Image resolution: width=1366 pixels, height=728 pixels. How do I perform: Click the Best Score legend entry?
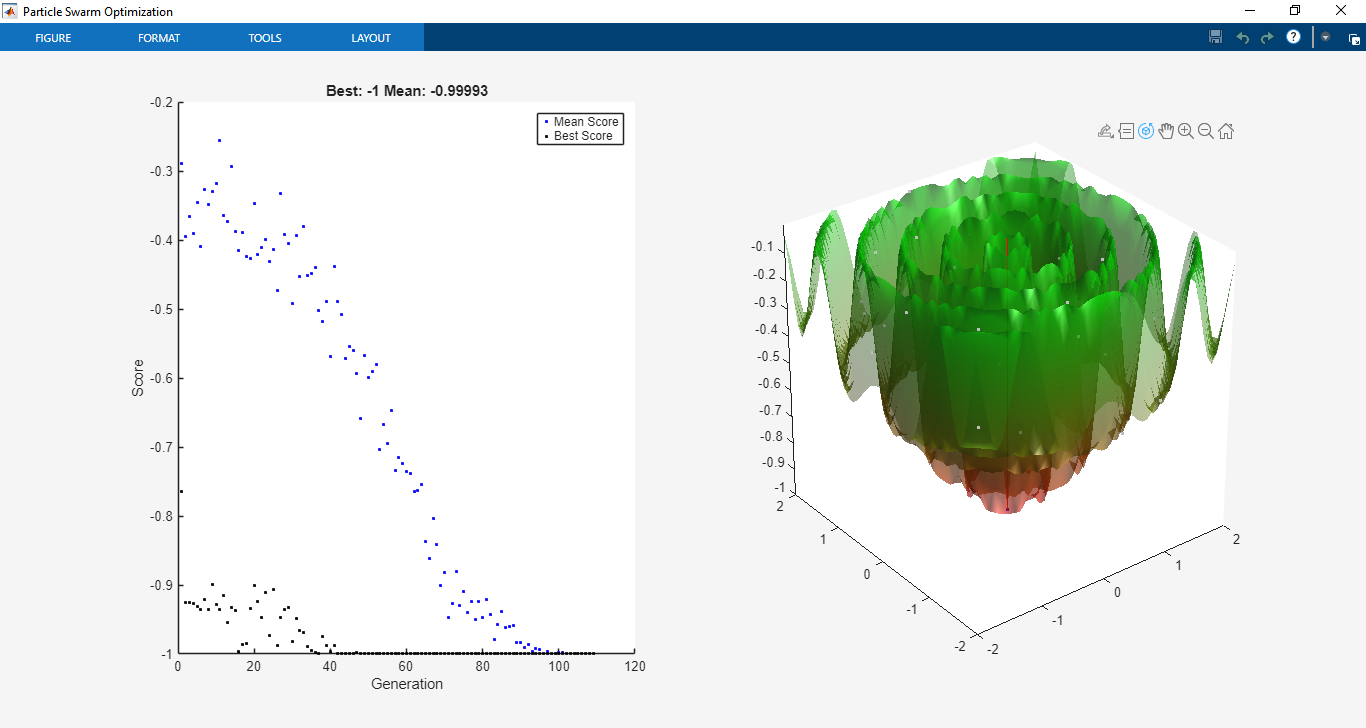(x=579, y=136)
